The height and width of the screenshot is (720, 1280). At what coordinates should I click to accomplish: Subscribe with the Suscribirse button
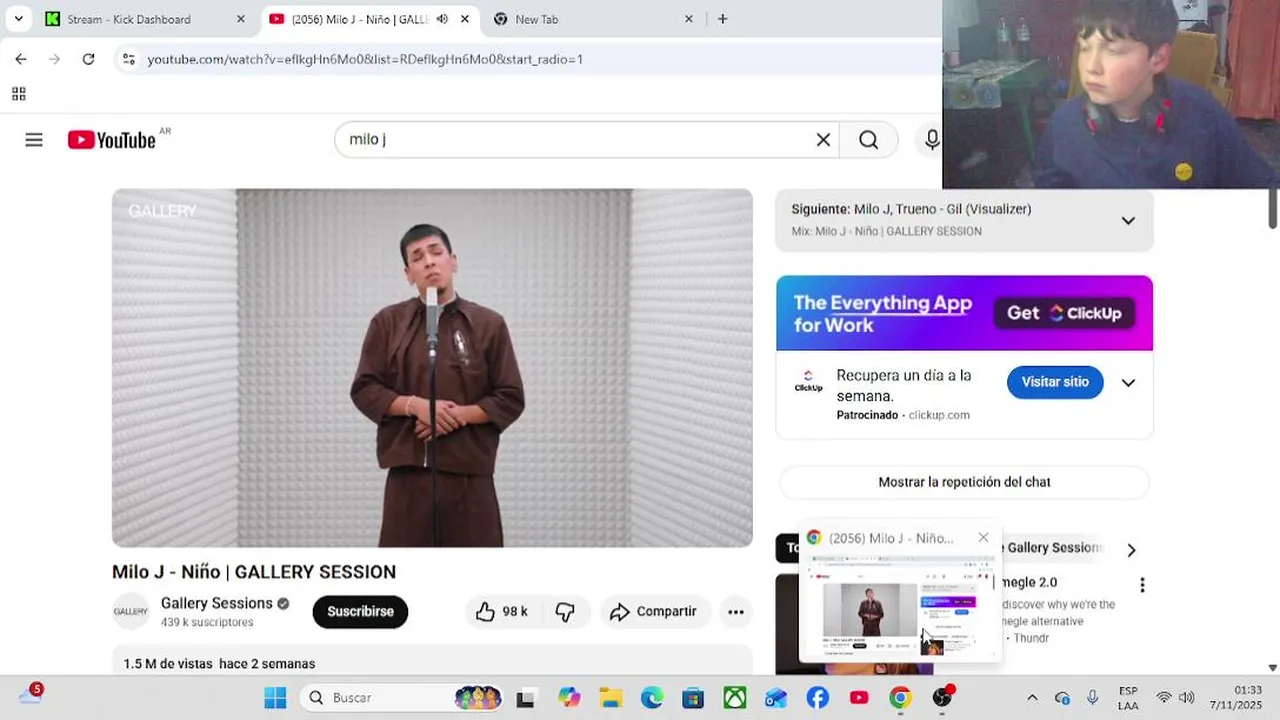(x=360, y=611)
